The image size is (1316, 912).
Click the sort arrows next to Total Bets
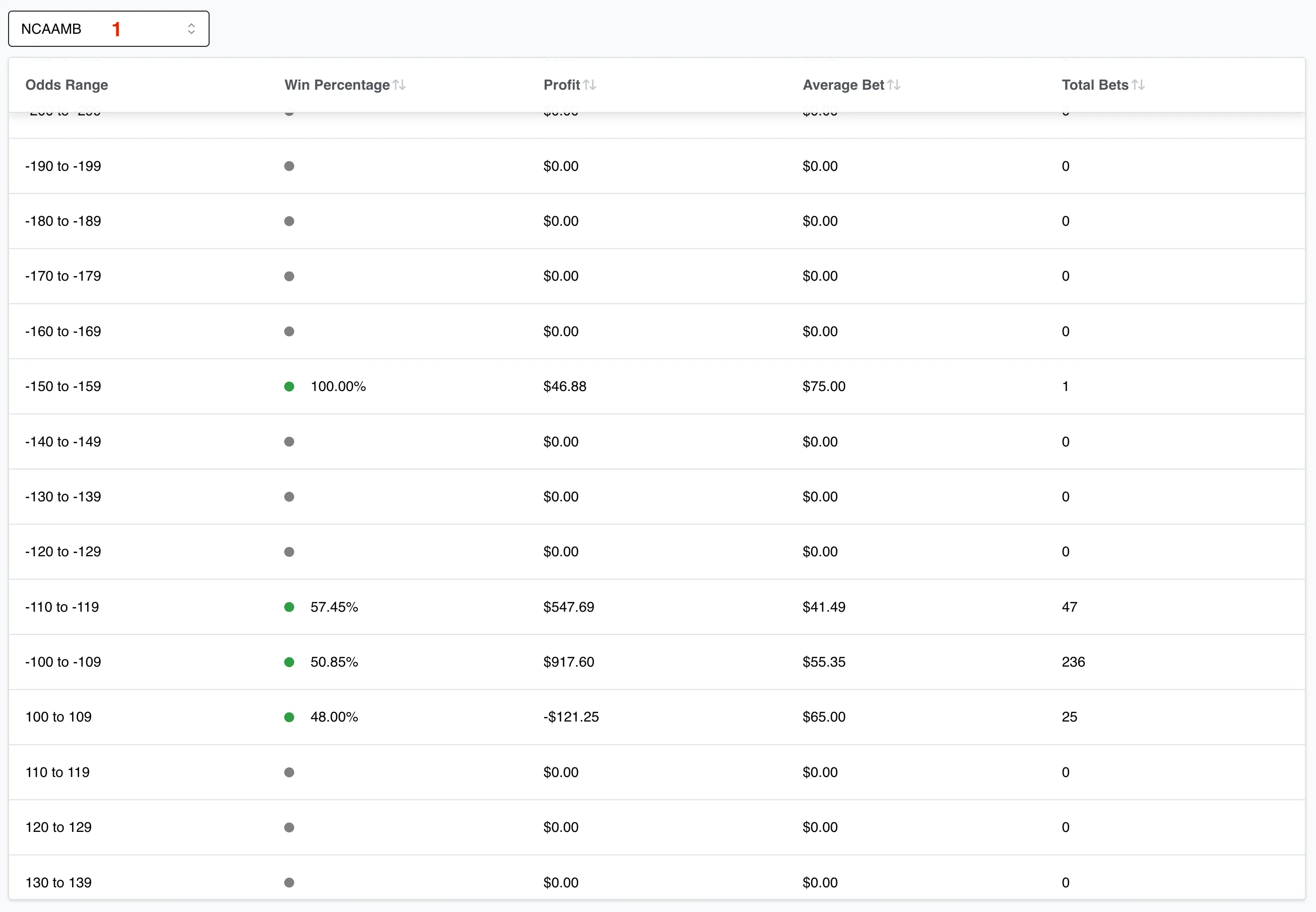[x=1138, y=85]
